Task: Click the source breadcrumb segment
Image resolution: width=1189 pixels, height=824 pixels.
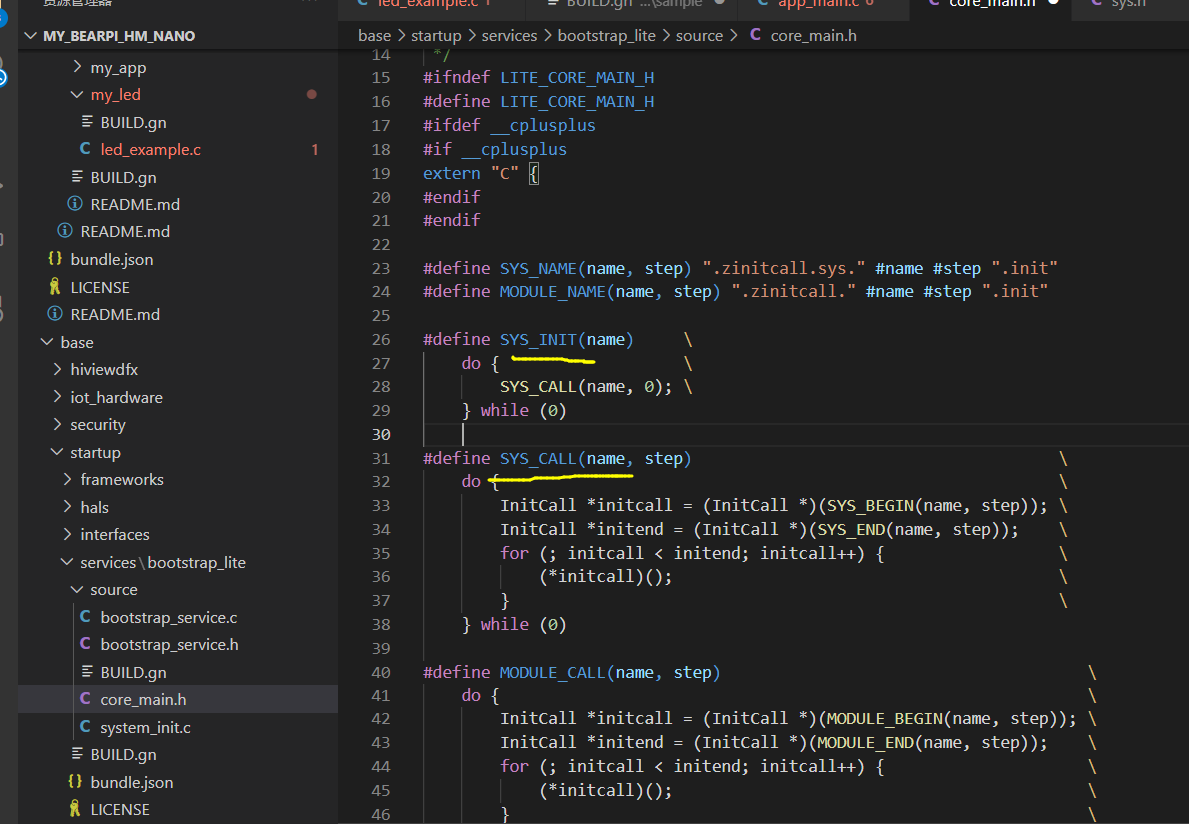Action: pos(699,36)
